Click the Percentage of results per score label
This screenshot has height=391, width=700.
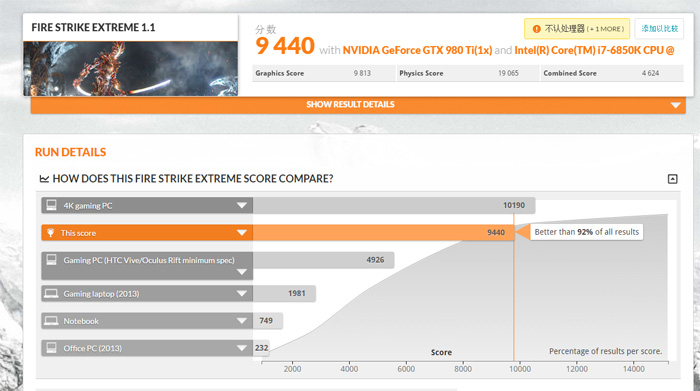click(x=605, y=351)
